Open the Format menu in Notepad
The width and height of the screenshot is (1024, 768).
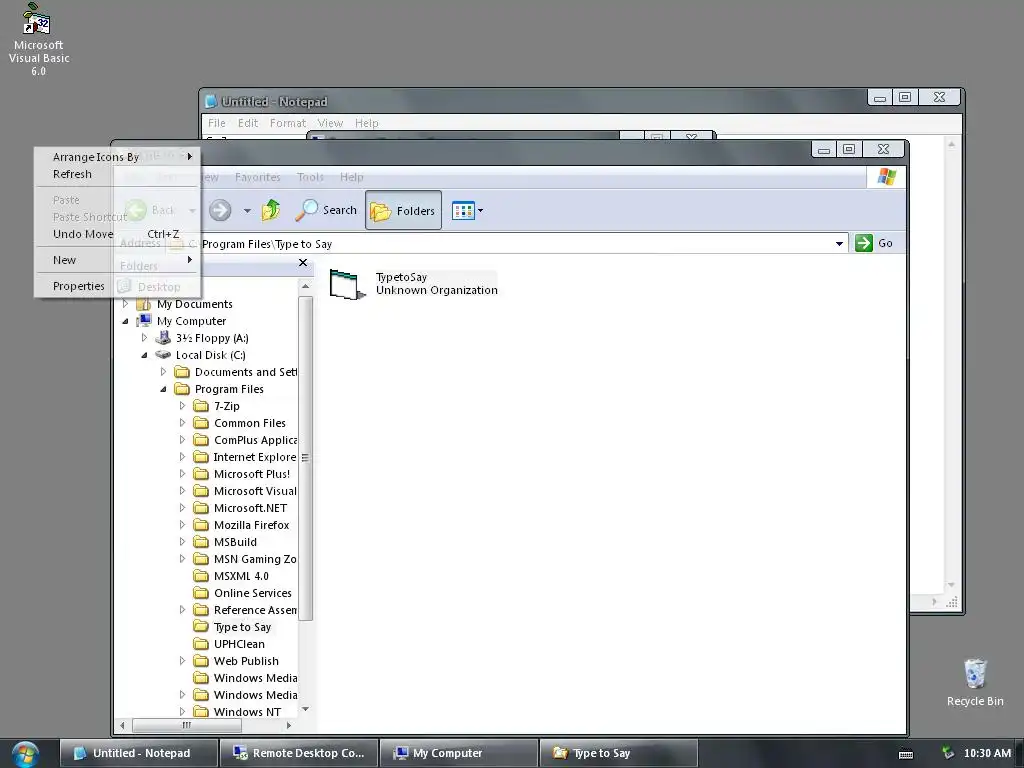(287, 123)
